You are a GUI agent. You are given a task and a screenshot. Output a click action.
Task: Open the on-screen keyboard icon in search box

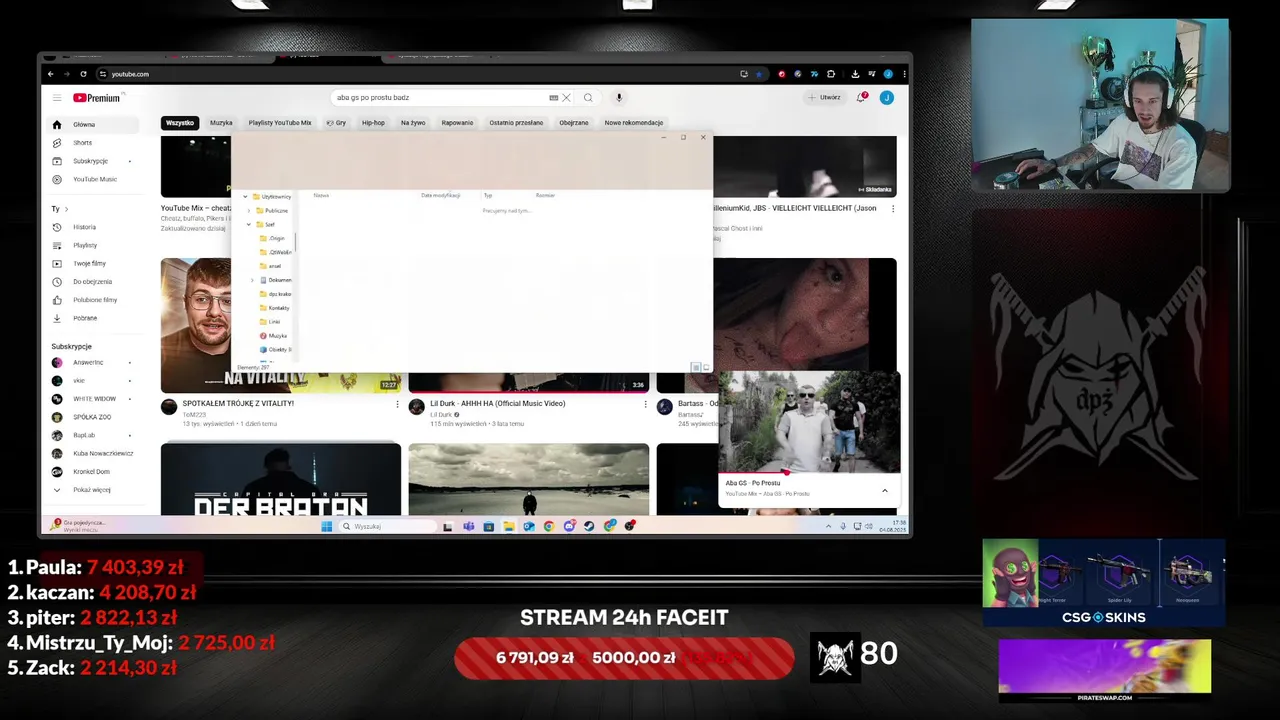pos(553,98)
